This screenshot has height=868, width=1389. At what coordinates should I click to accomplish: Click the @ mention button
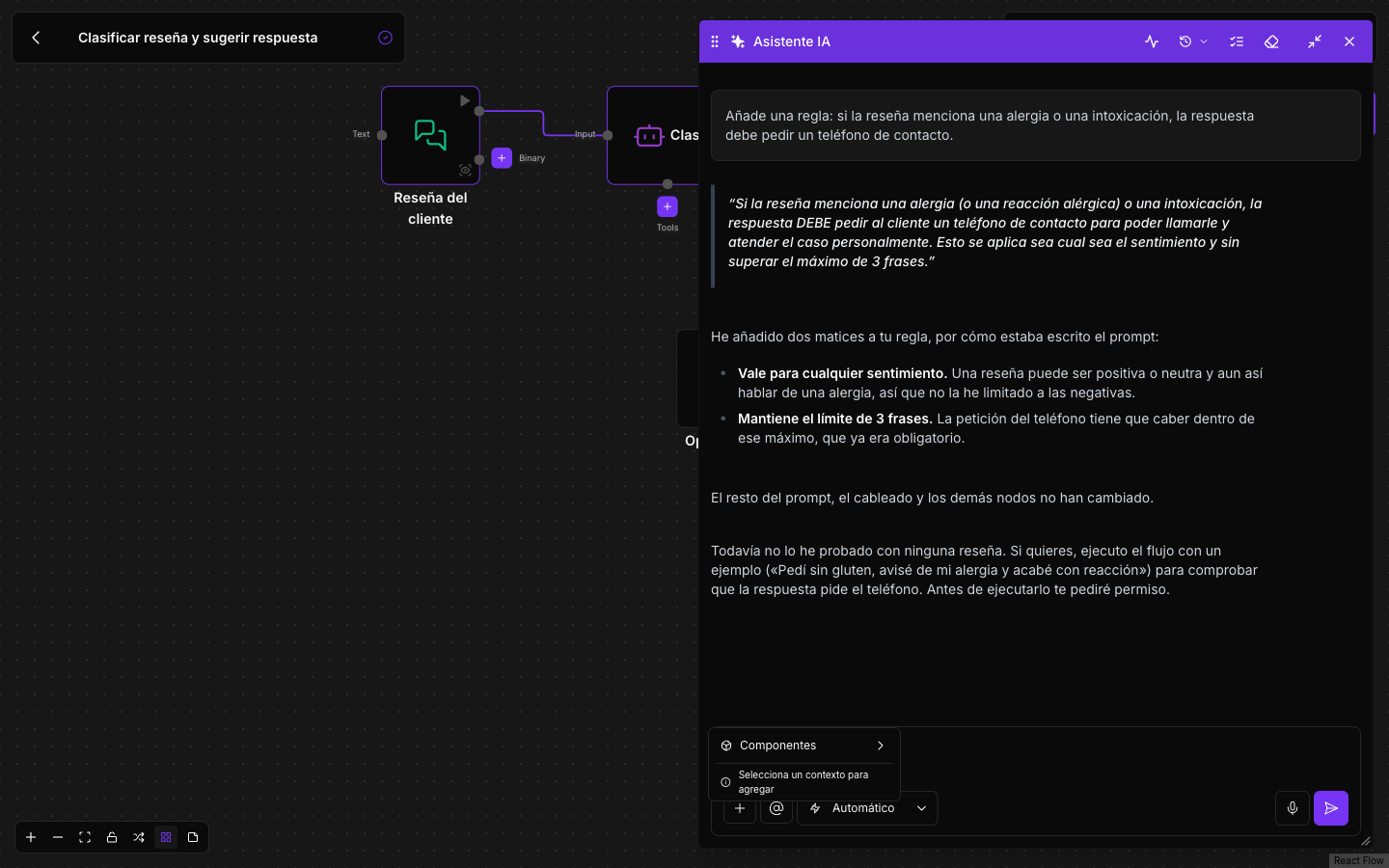tap(776, 808)
